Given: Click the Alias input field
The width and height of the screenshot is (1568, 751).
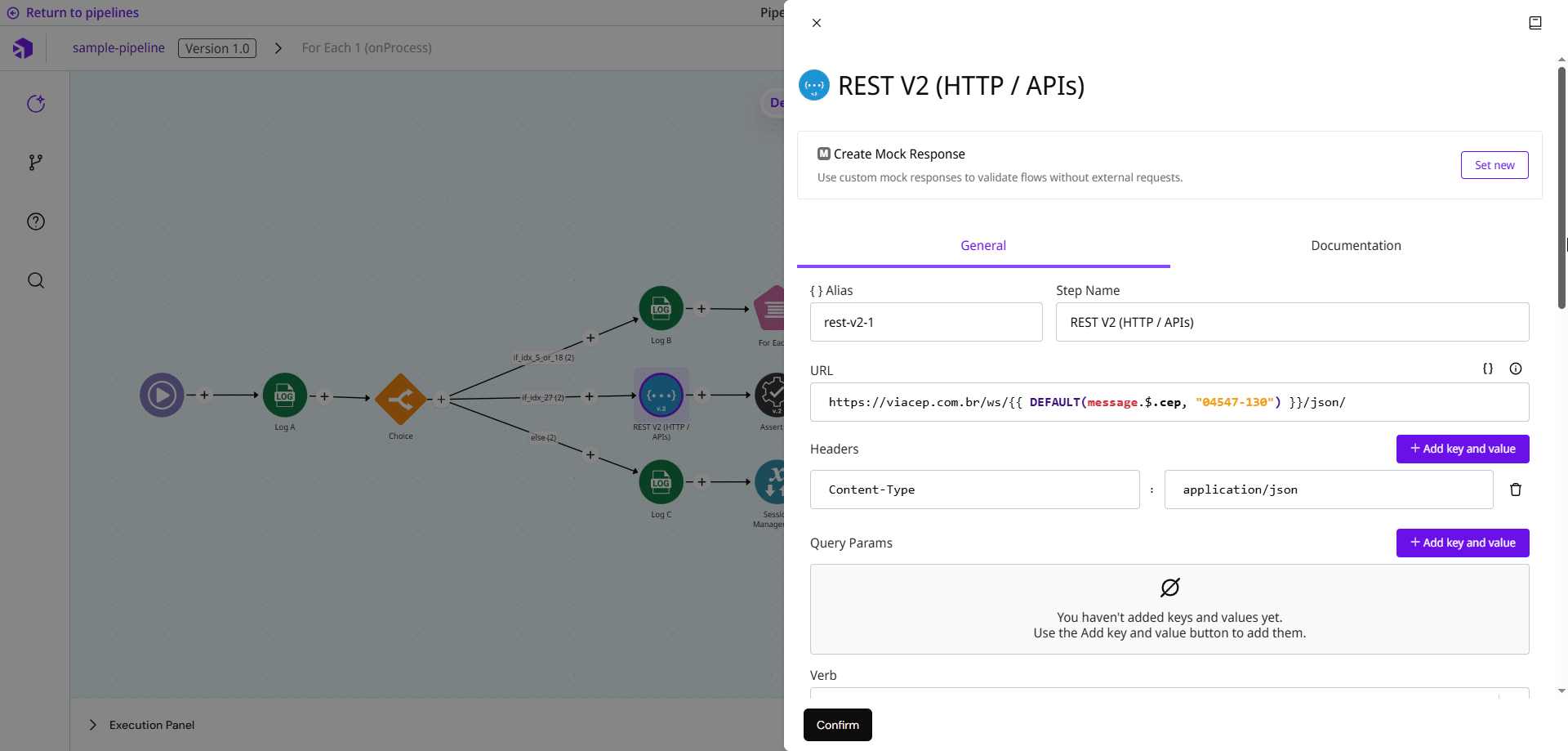Looking at the screenshot, I should (925, 322).
